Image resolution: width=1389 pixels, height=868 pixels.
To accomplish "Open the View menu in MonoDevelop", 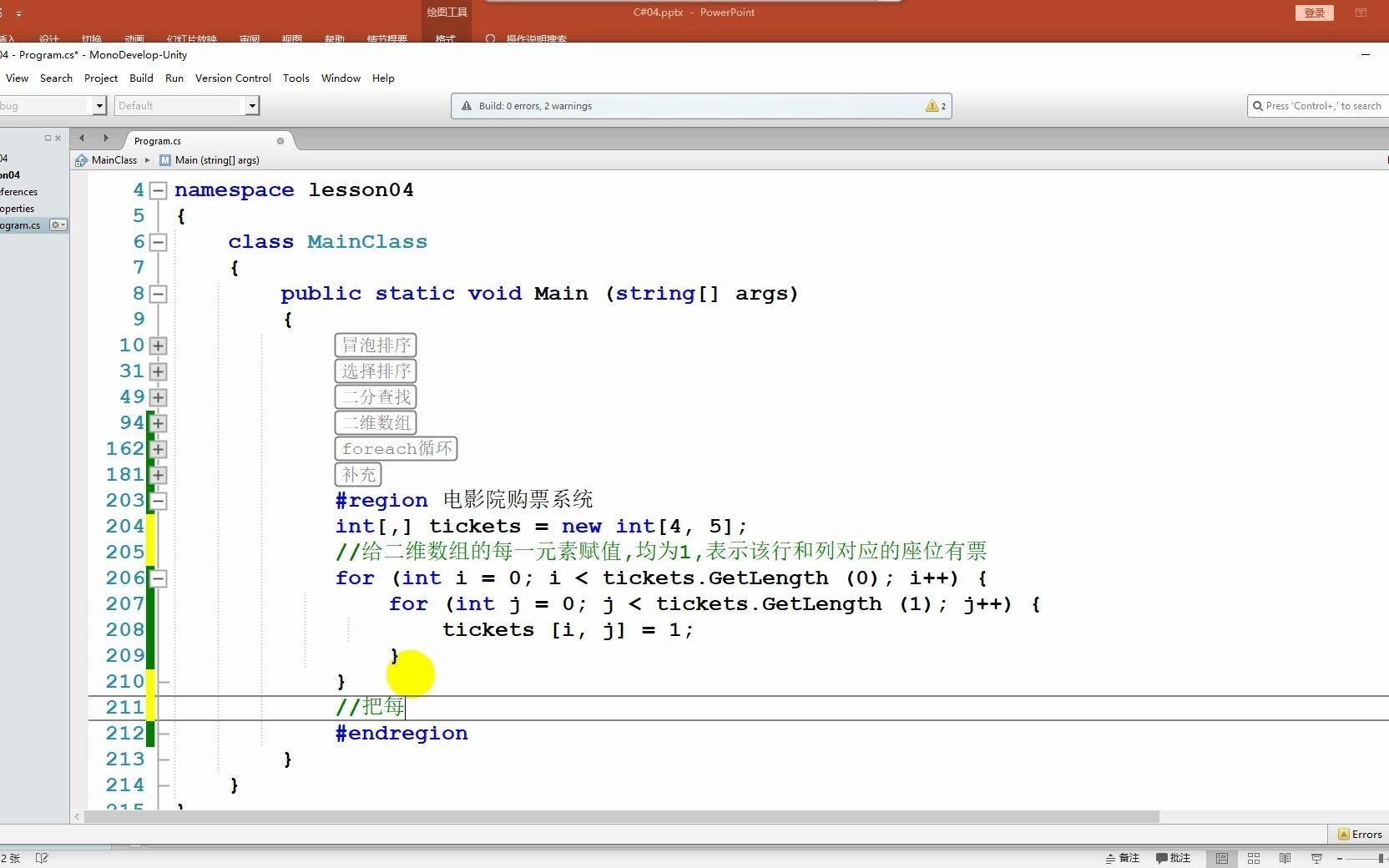I will 17,78.
